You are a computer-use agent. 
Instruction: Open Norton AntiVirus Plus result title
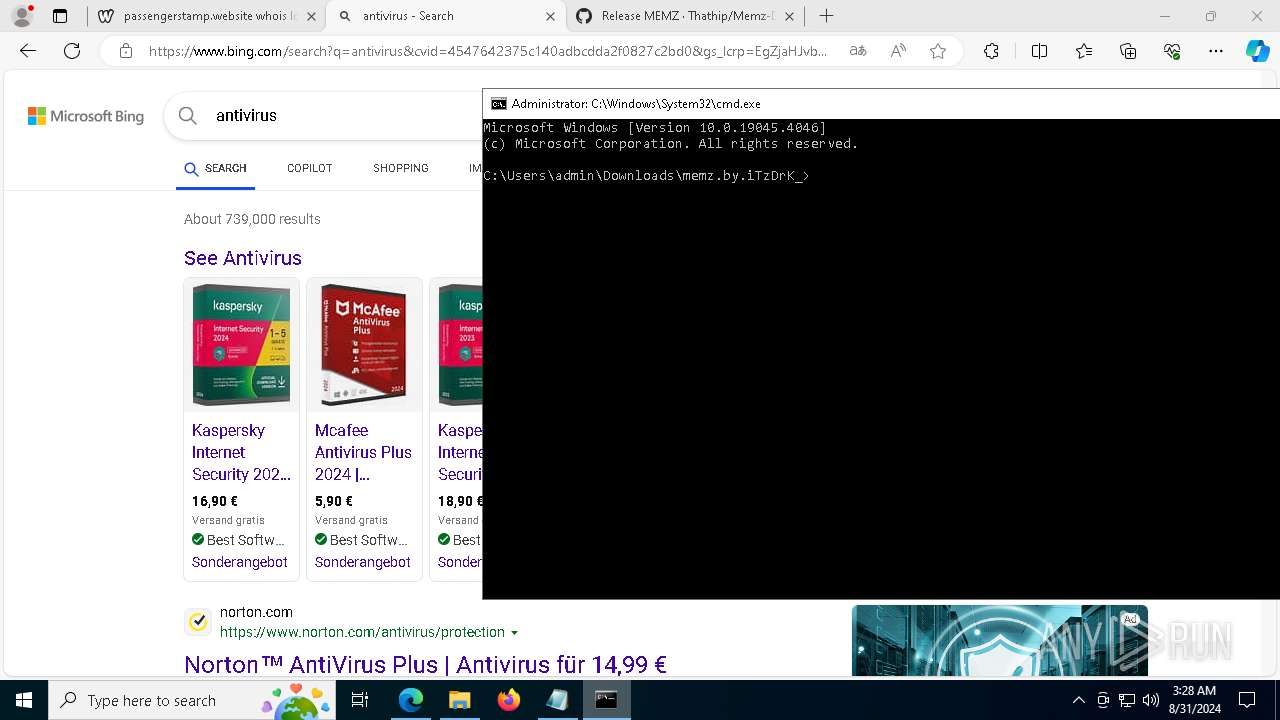pyautogui.click(x=425, y=664)
